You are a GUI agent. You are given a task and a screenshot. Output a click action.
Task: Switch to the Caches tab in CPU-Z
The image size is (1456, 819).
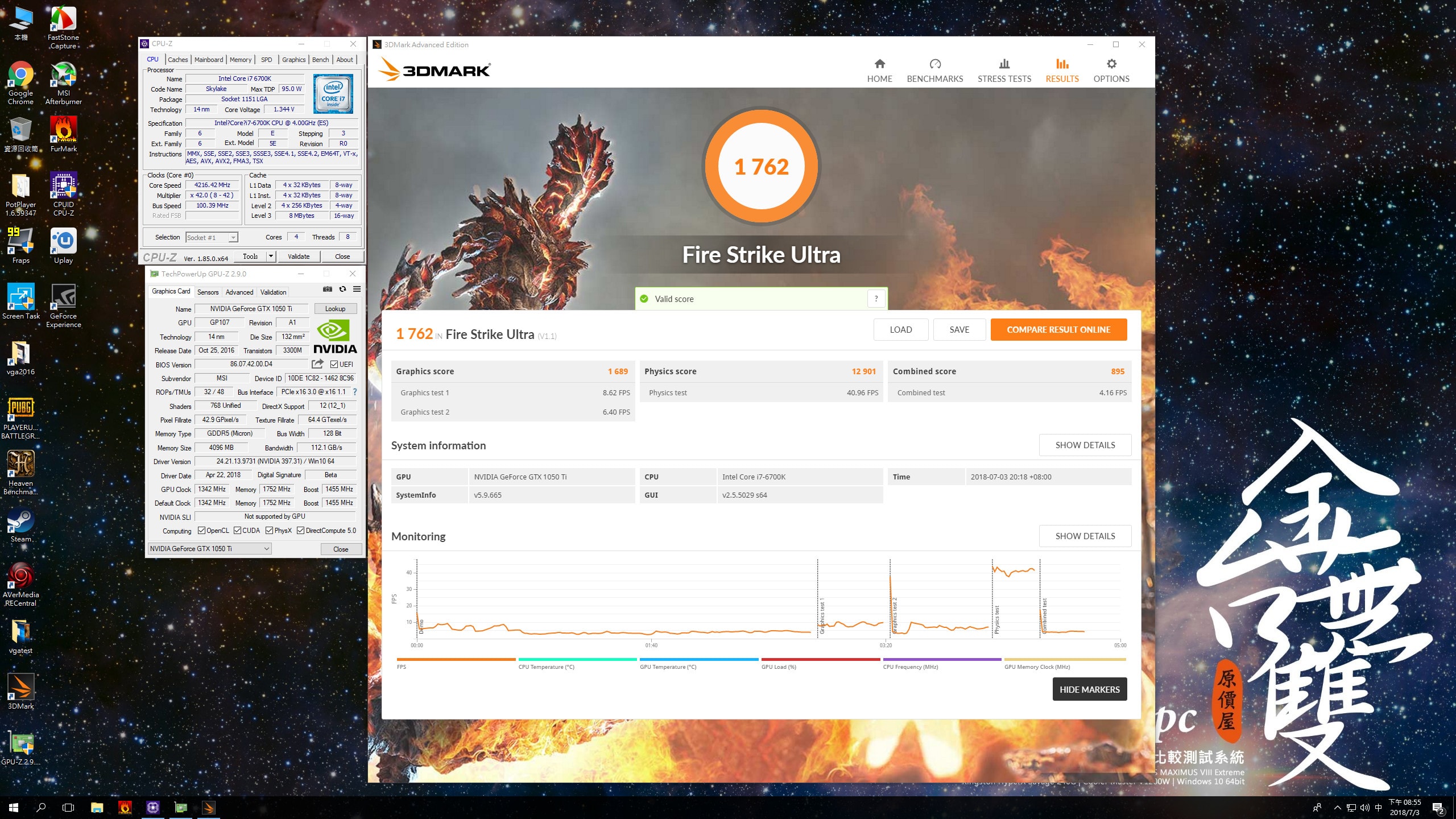(177, 60)
